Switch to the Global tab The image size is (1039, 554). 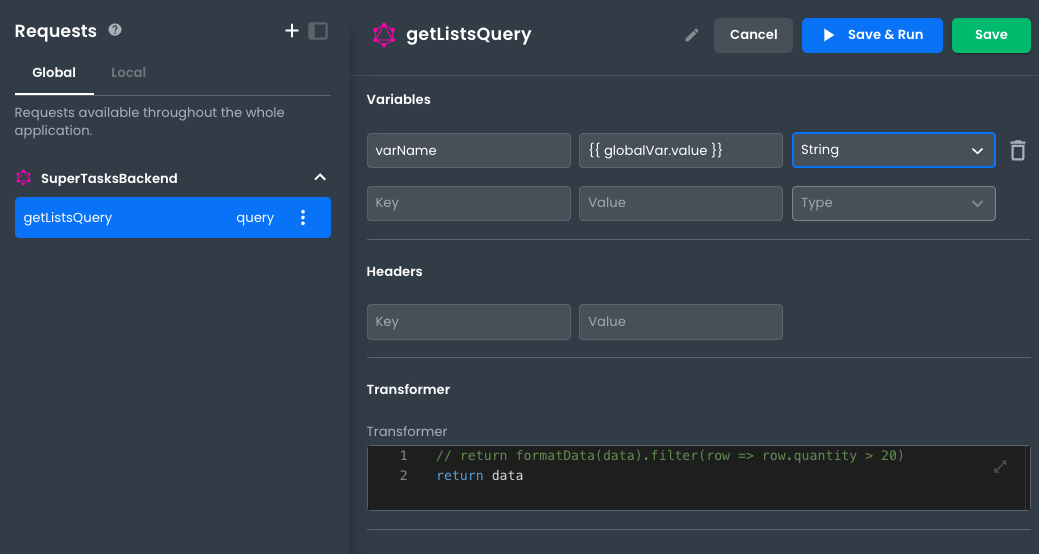coord(54,72)
